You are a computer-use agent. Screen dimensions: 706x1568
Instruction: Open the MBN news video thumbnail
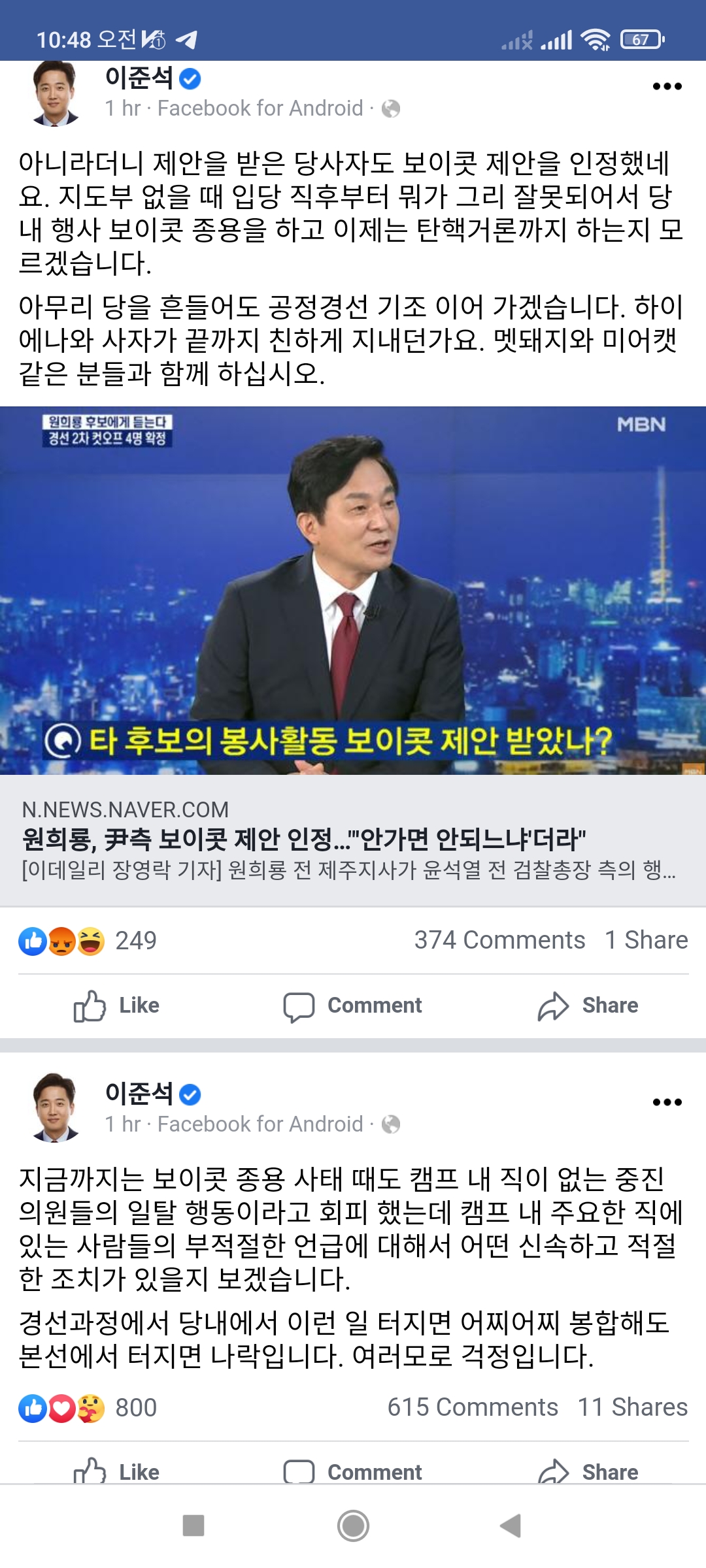coord(353,591)
